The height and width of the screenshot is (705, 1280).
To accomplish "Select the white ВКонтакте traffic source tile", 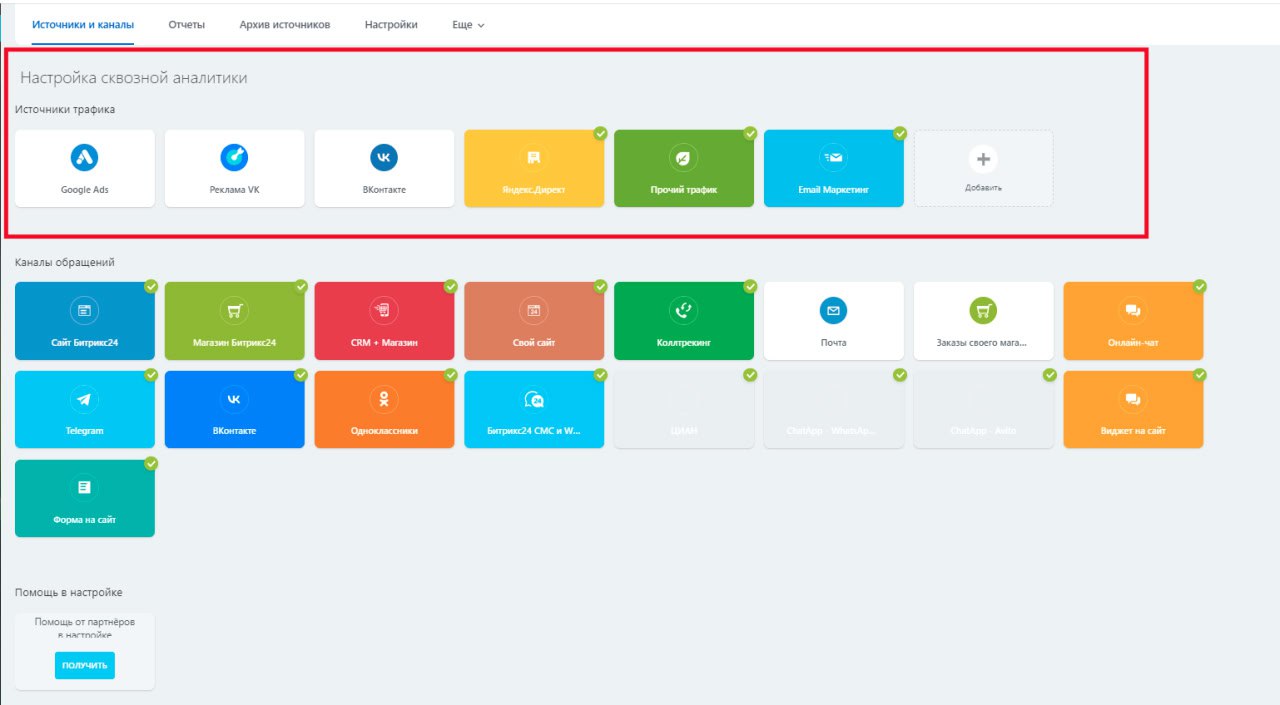I will click(x=384, y=168).
